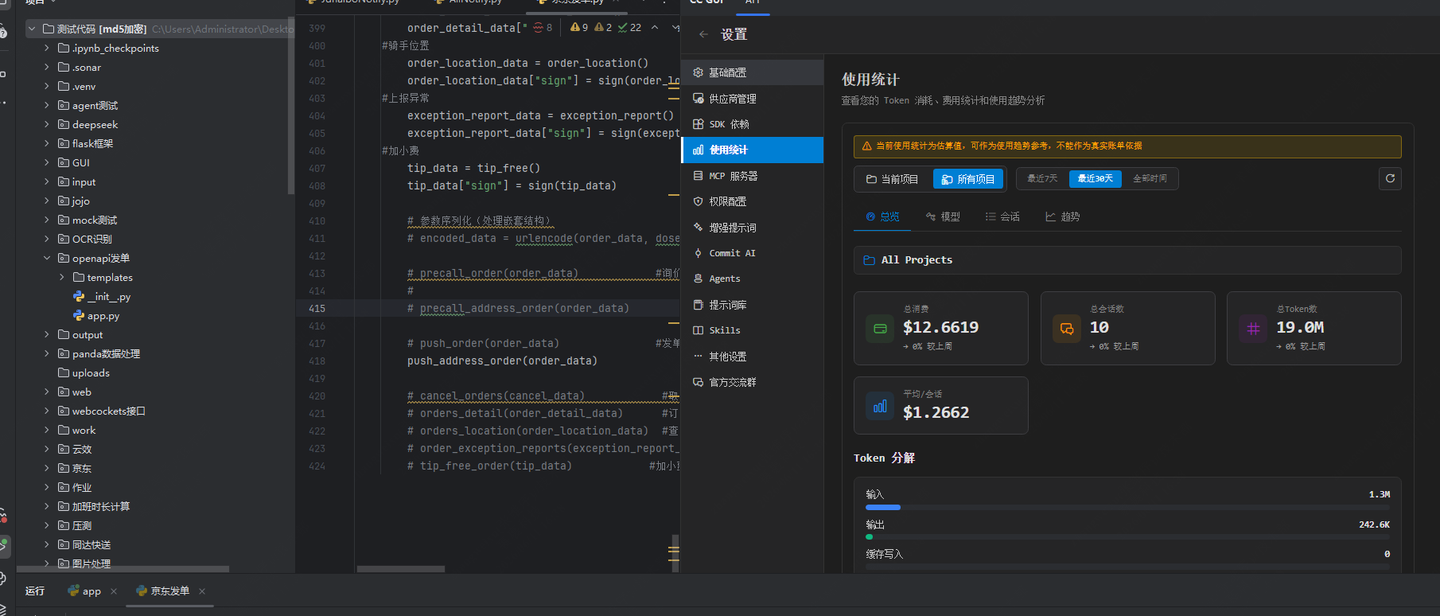Click the typo count indicator 22
The width and height of the screenshot is (1440, 616).
629,28
